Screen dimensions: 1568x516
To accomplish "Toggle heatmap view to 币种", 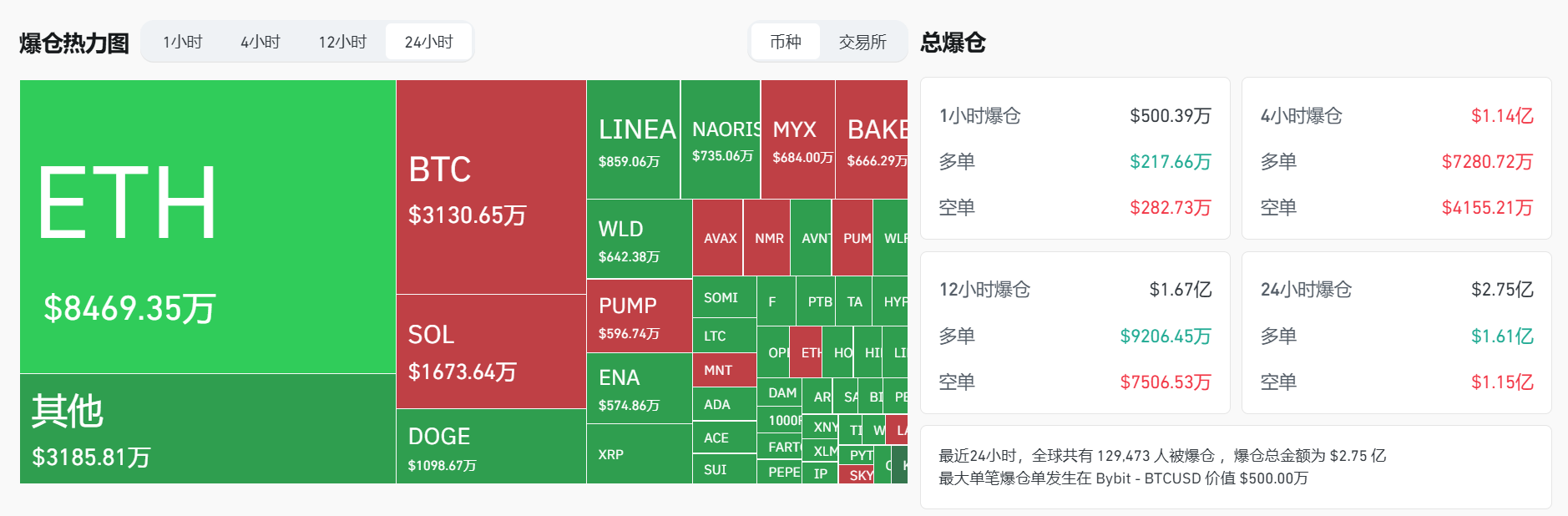I will tap(785, 42).
